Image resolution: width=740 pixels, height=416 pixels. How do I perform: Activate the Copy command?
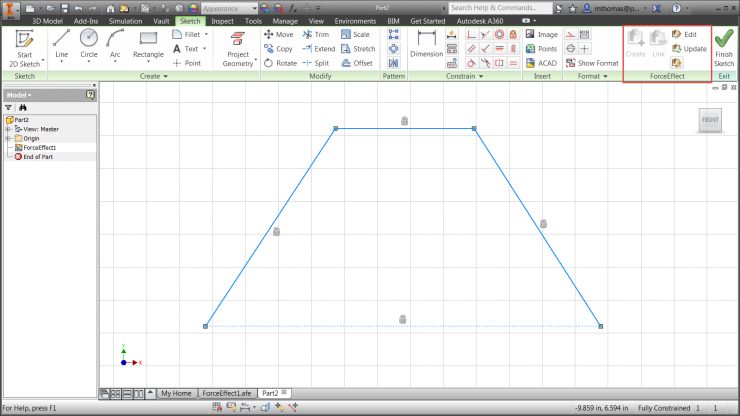coord(278,49)
